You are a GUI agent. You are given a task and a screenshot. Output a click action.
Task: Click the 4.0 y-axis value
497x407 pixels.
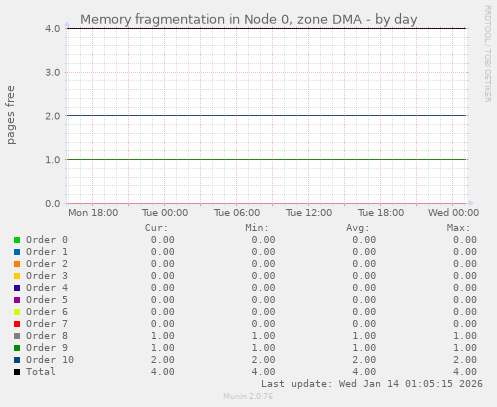tap(53, 29)
